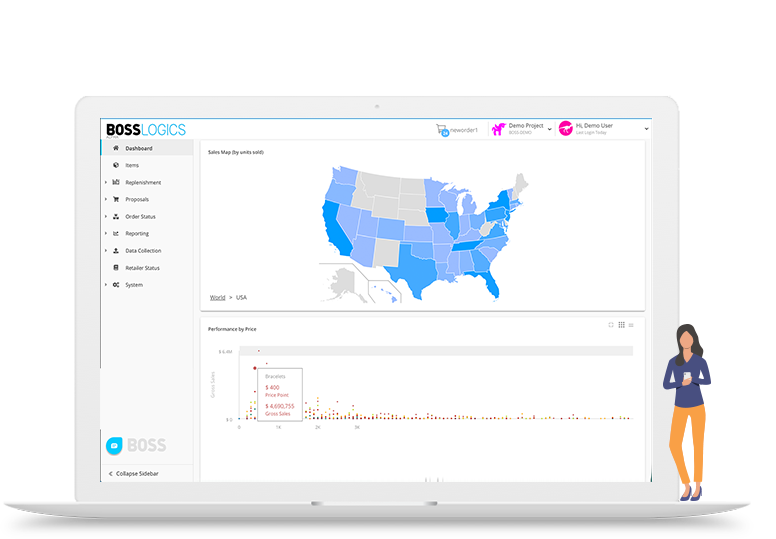Click the Dashboard home icon
Image resolution: width=776 pixels, height=539 pixels.
click(116, 148)
